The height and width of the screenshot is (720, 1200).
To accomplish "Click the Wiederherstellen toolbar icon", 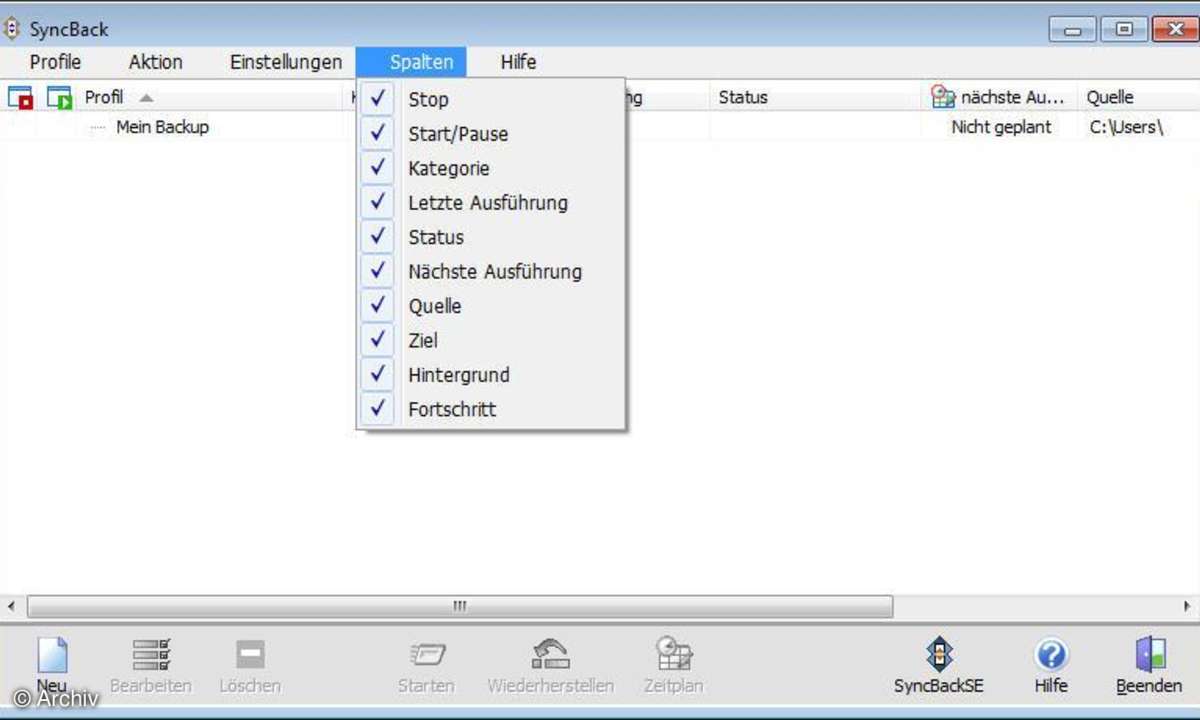I will pos(550,655).
